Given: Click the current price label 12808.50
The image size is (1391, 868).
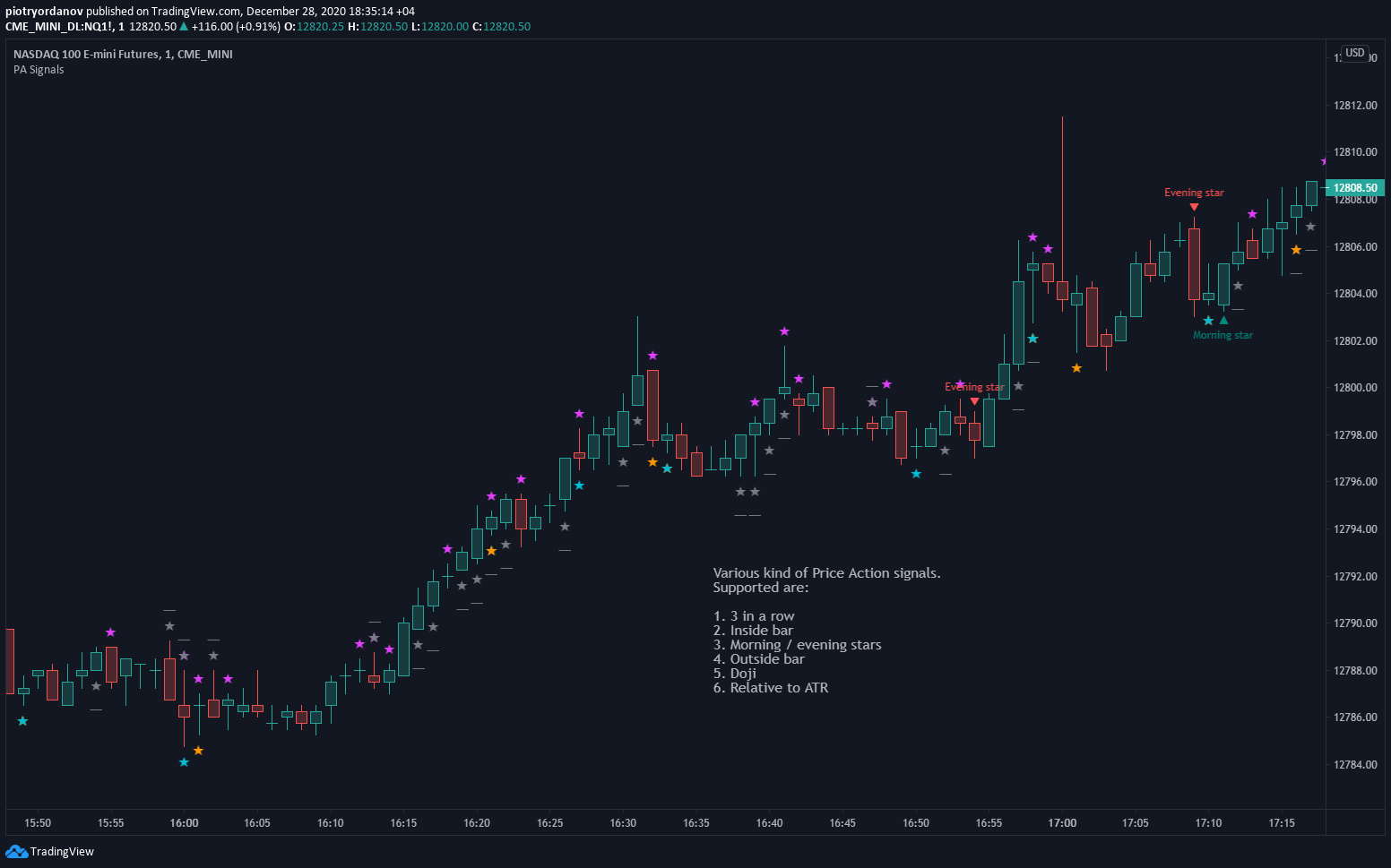Looking at the screenshot, I should point(1355,187).
